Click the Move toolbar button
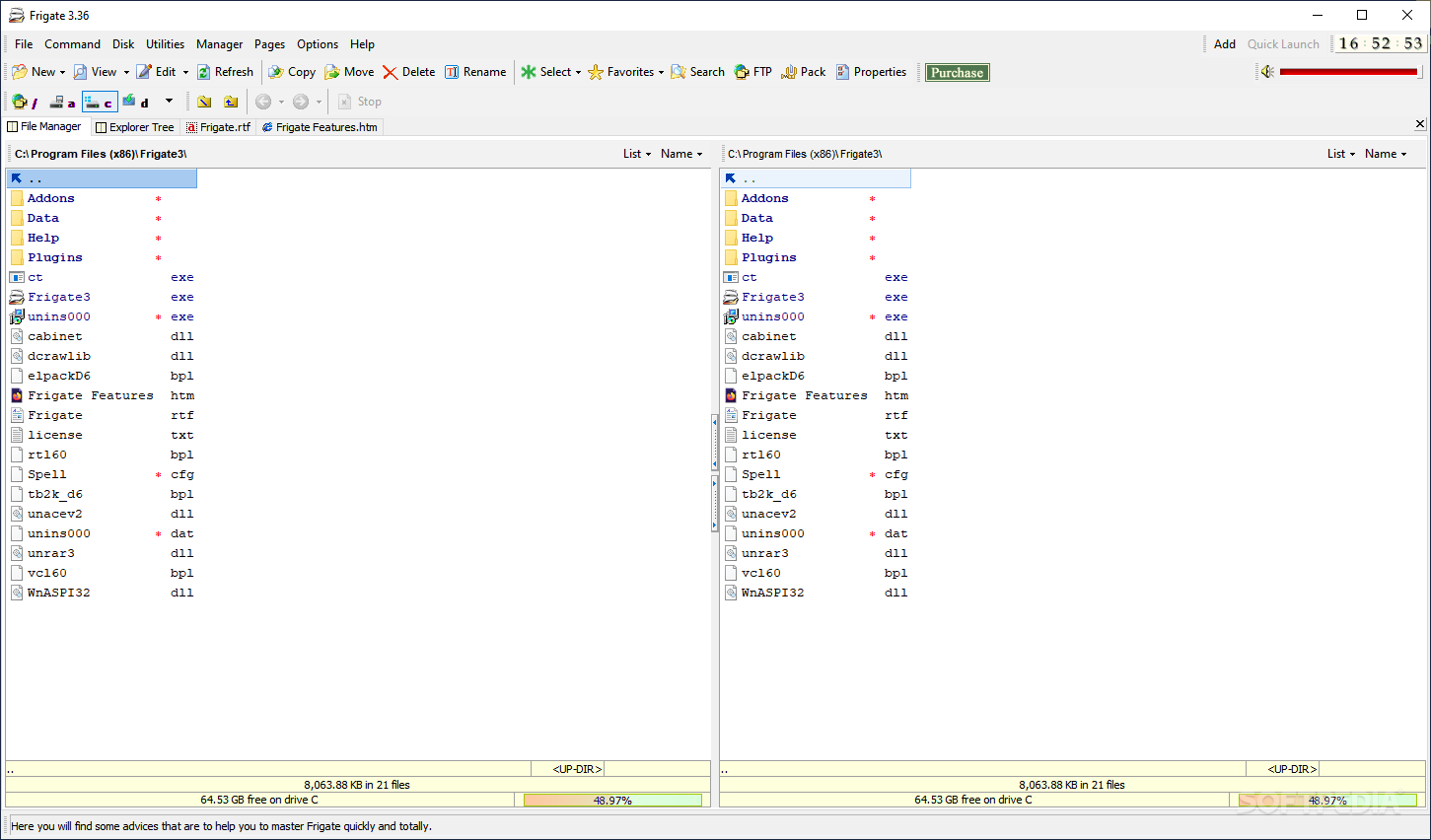Viewport: 1431px width, 840px height. 349,72
